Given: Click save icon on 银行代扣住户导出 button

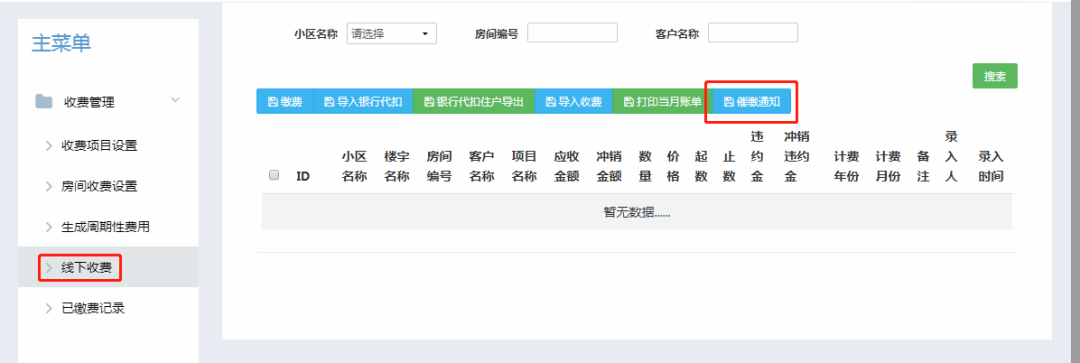Looking at the screenshot, I should pyautogui.click(x=428, y=102).
